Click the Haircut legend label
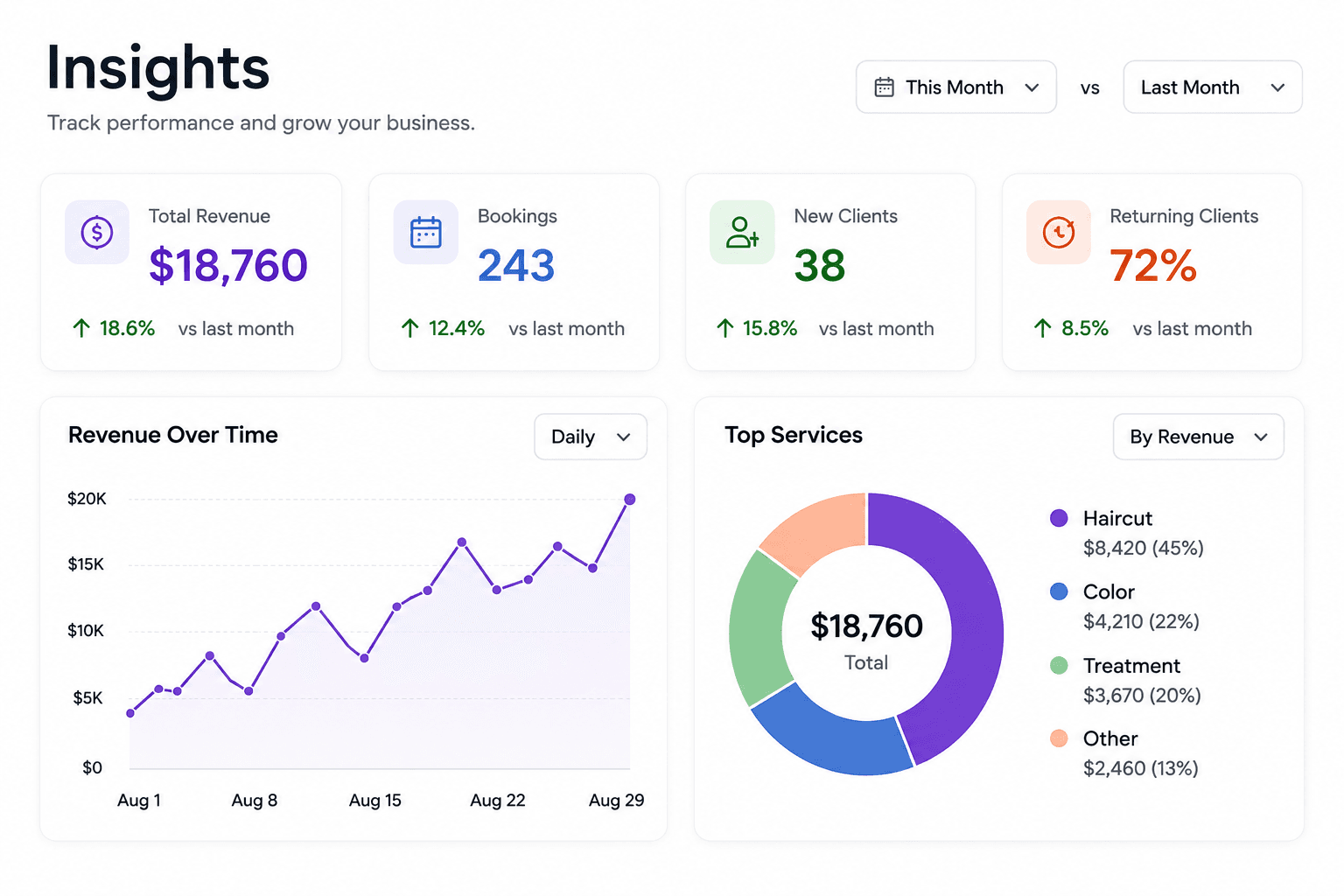 (1117, 518)
